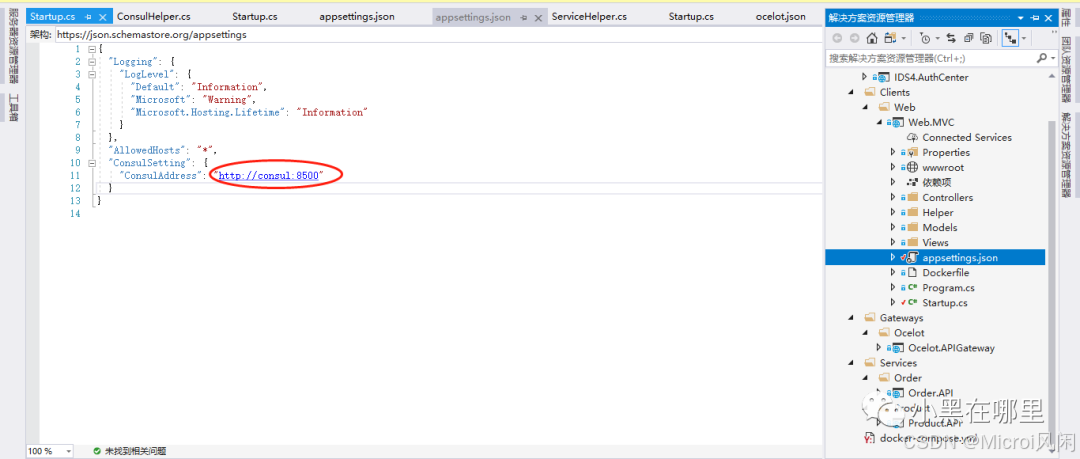Viewport: 1080px width, 459px height.
Task: Click the http://consul:8500 link in editor
Action: [269, 176]
